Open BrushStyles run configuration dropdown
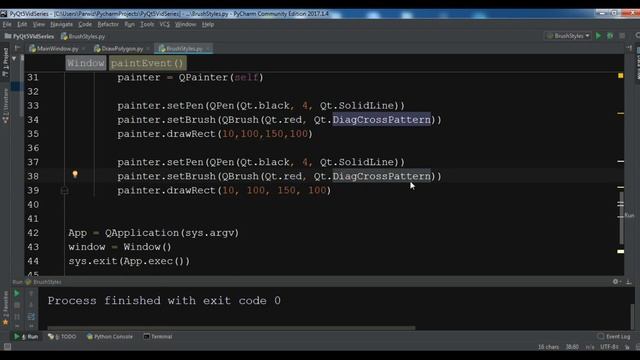This screenshot has height=360, width=640. click(569, 36)
